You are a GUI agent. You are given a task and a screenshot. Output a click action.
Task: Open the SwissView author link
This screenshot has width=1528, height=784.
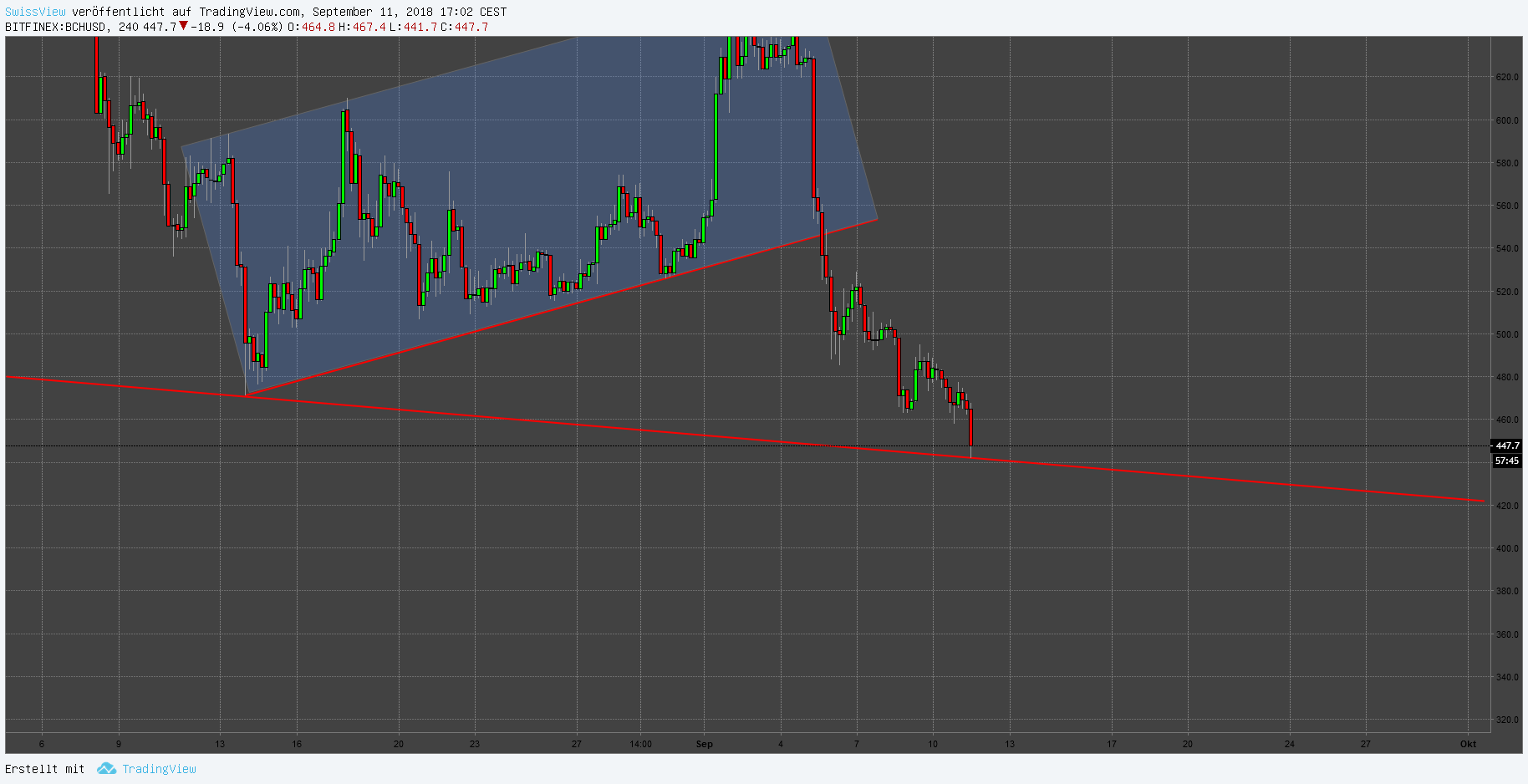(x=35, y=12)
